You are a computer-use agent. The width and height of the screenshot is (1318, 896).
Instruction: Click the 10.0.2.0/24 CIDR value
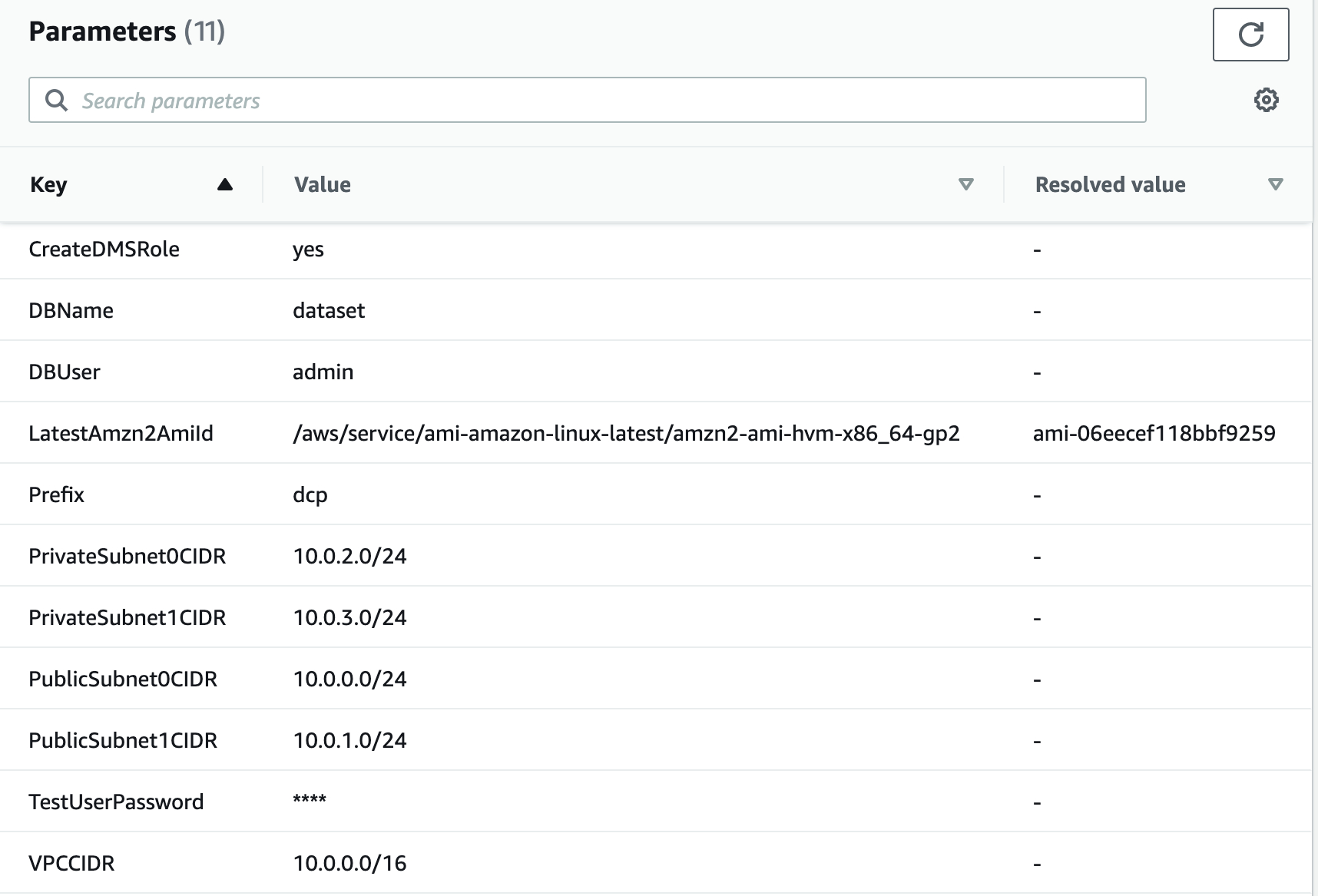click(349, 556)
